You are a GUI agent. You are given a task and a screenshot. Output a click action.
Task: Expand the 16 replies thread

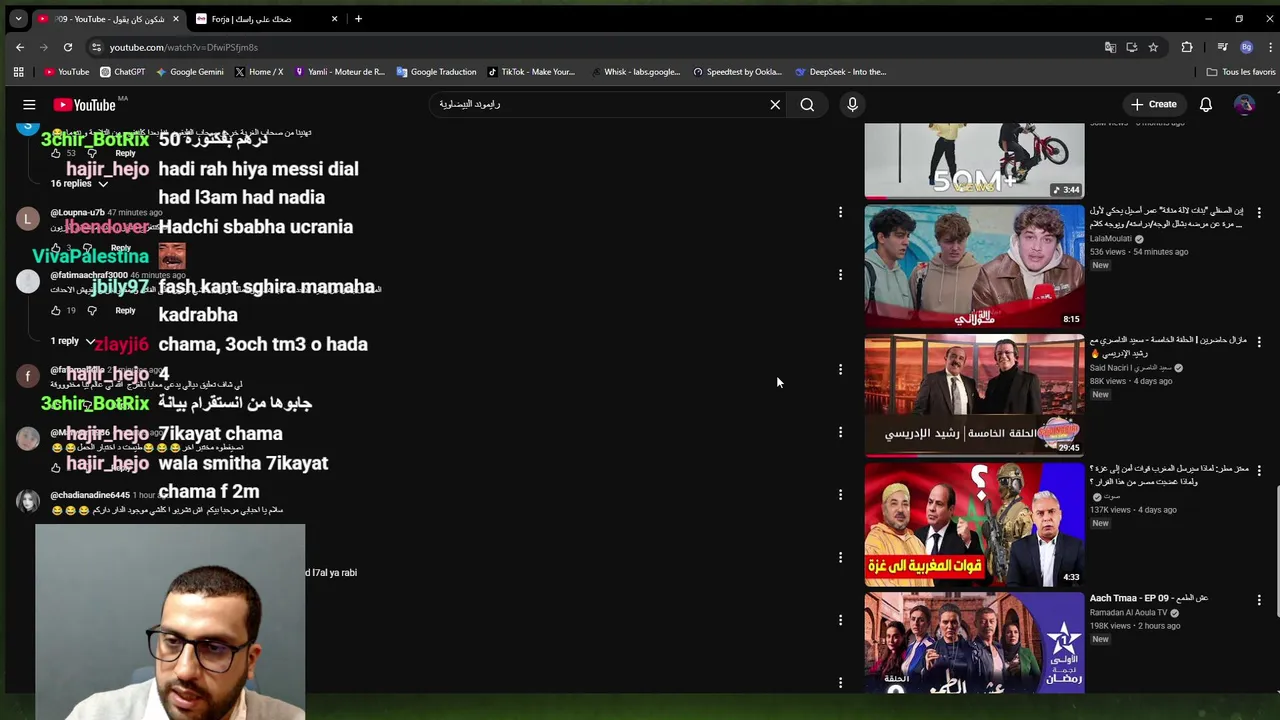79,184
